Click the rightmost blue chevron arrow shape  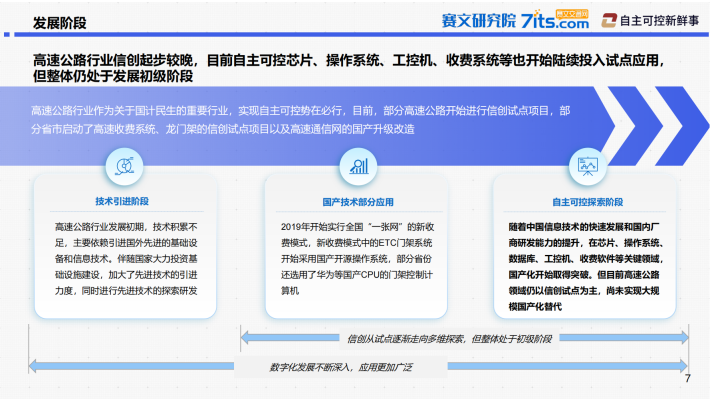[682, 126]
